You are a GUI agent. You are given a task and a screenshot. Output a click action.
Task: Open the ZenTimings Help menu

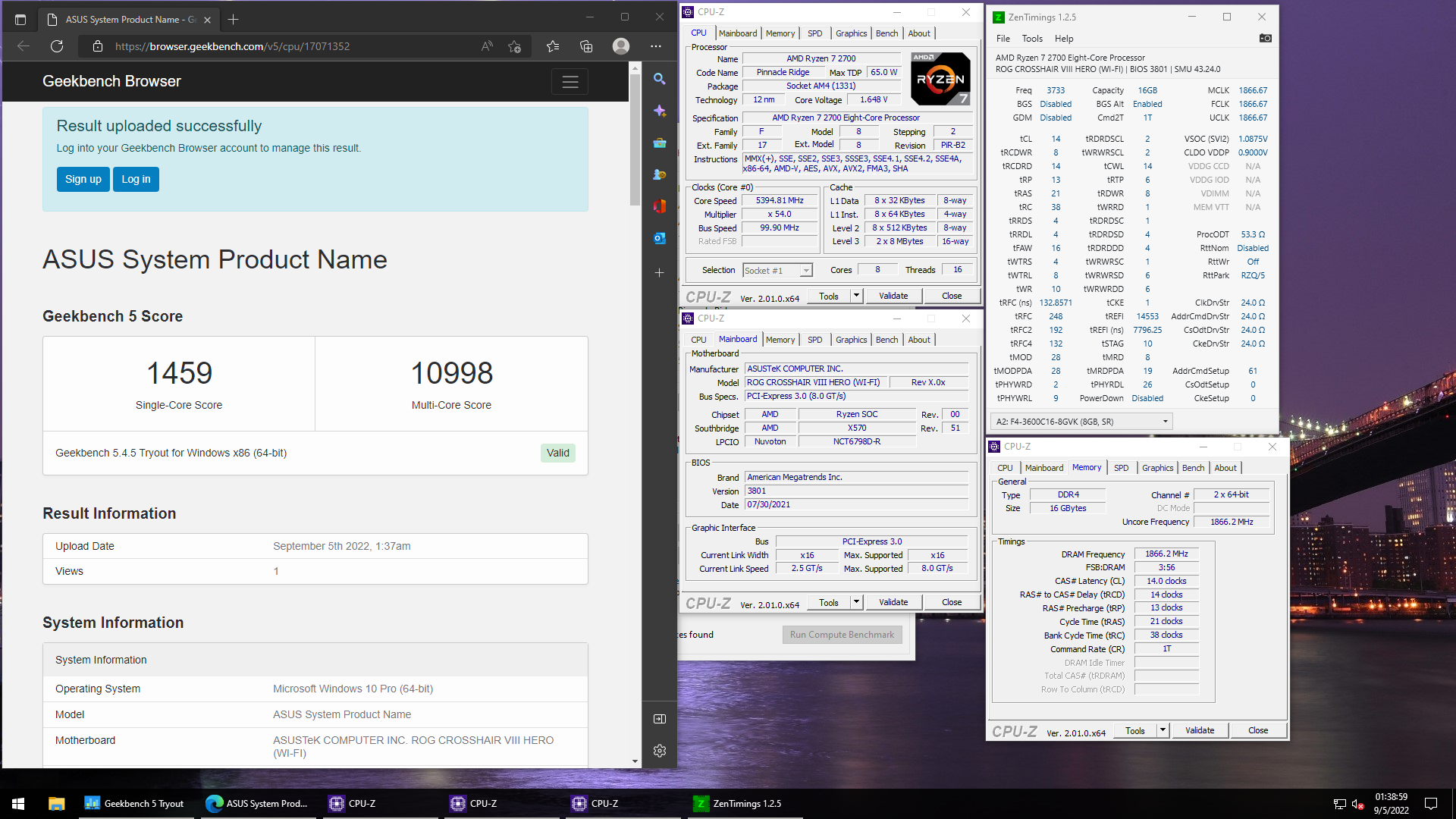[1064, 39]
